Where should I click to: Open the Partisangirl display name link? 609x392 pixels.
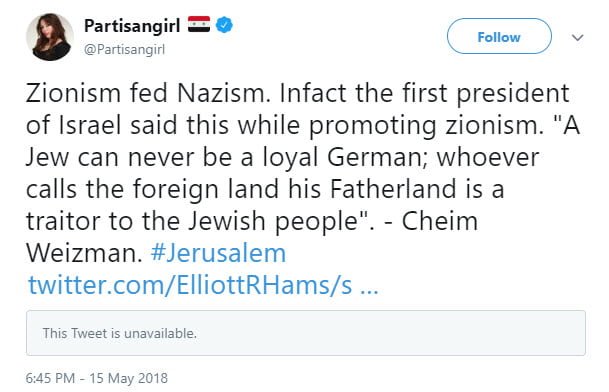pos(132,26)
